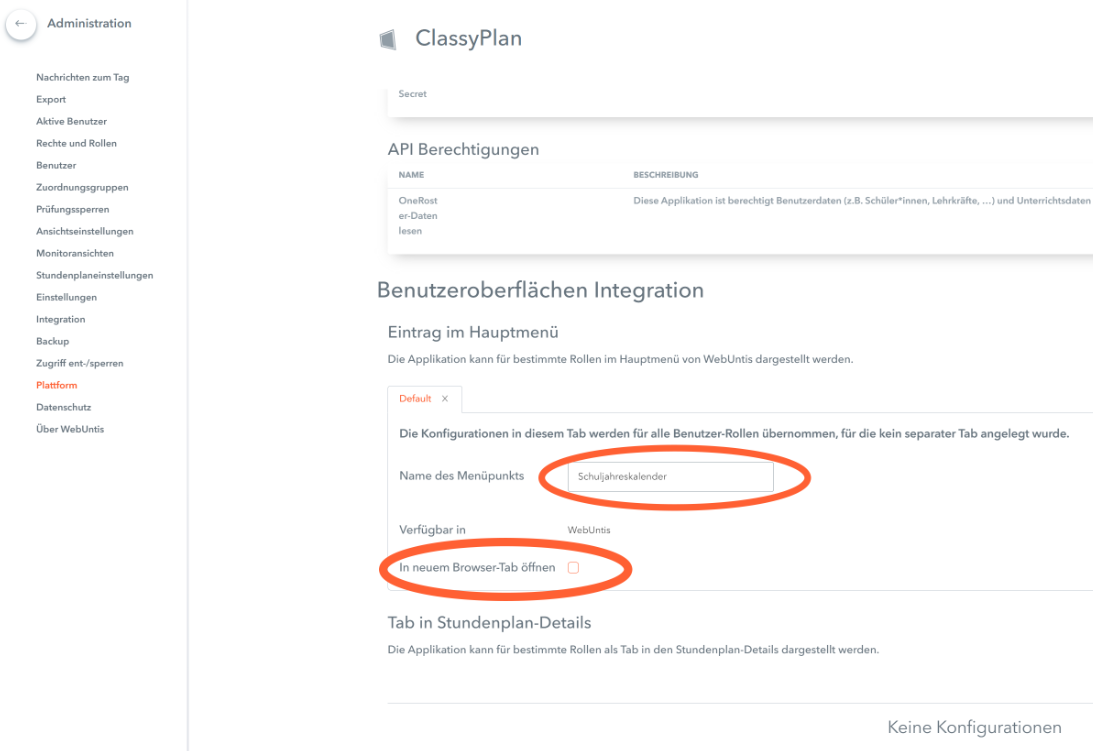Open 'Über WebUntis' page
Screen dimensions: 1093x751
[x=70, y=429]
